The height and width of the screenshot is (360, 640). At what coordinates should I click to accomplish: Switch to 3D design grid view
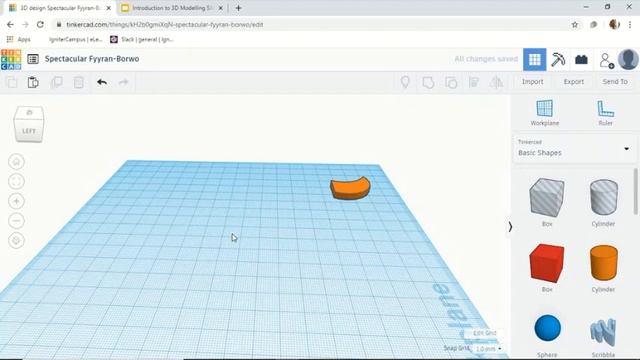[x=535, y=60]
